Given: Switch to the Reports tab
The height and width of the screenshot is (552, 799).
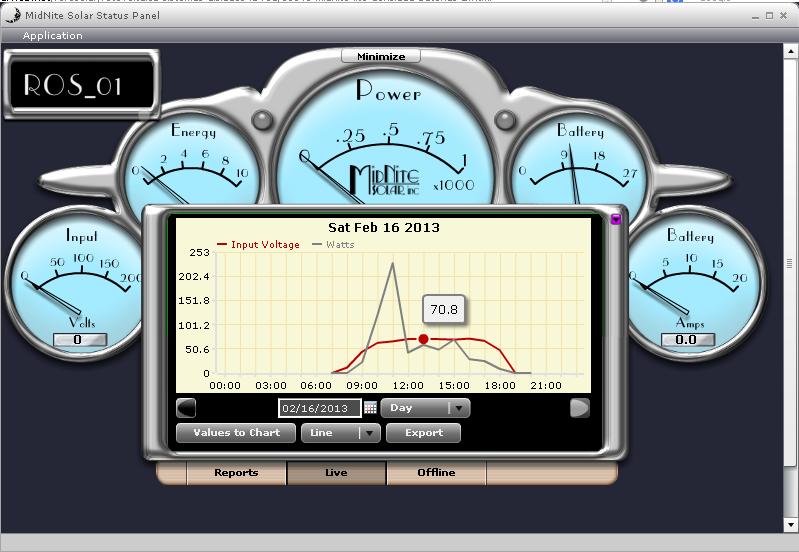Looking at the screenshot, I should (236, 472).
